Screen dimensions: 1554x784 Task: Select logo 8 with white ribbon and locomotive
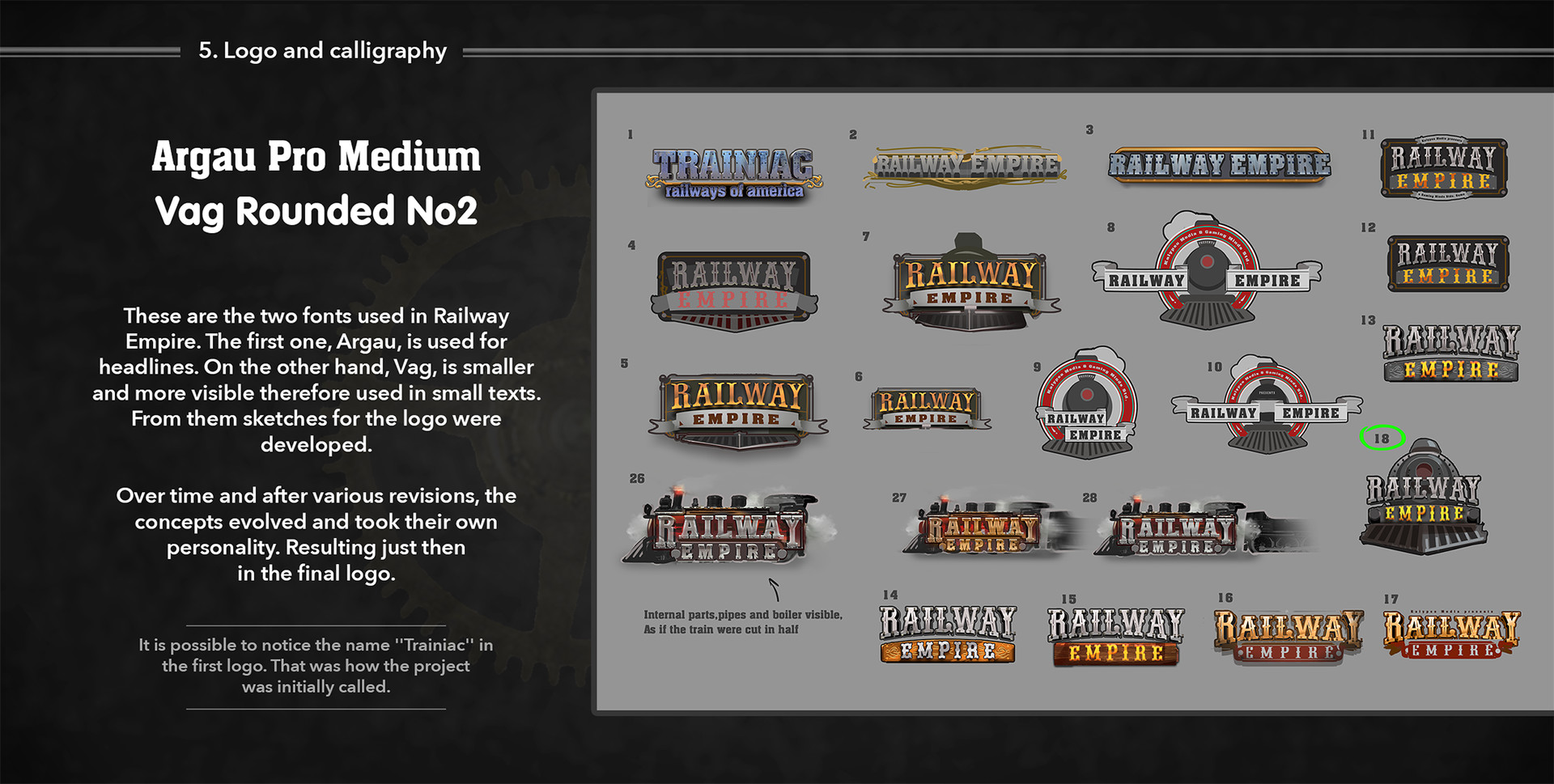pos(1206,275)
